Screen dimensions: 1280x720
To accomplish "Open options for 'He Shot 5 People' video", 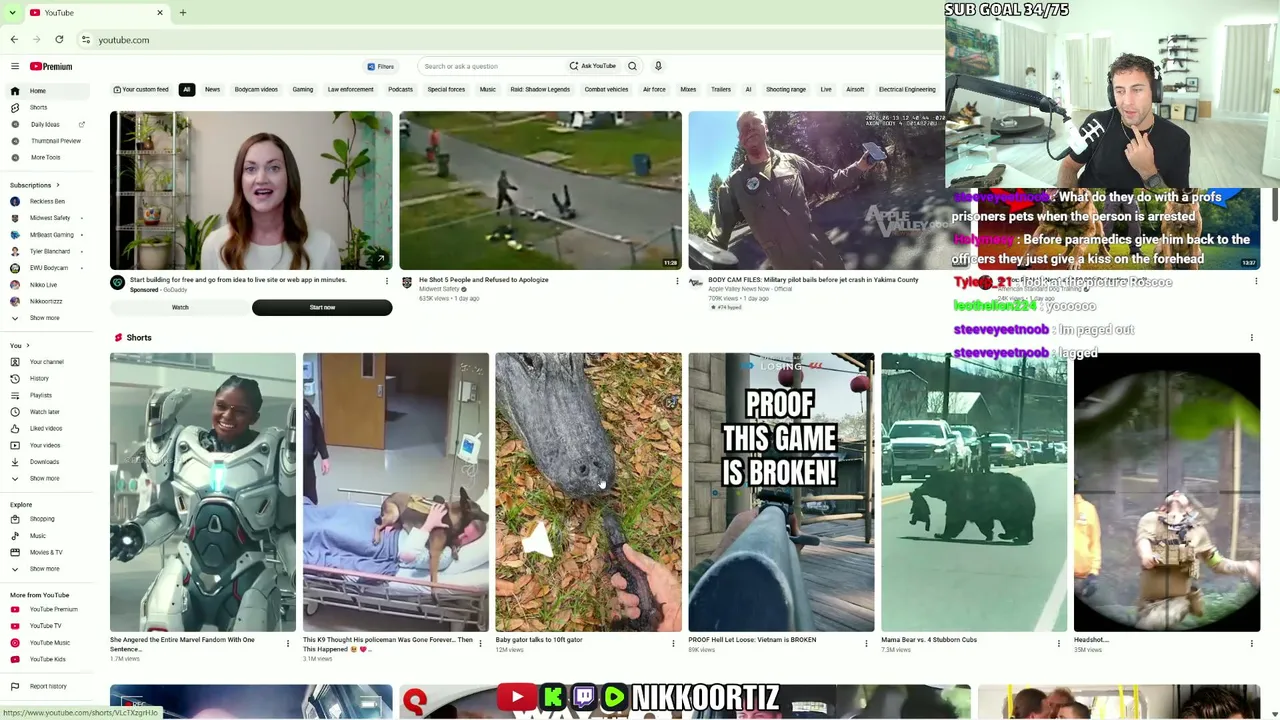I will [677, 282].
